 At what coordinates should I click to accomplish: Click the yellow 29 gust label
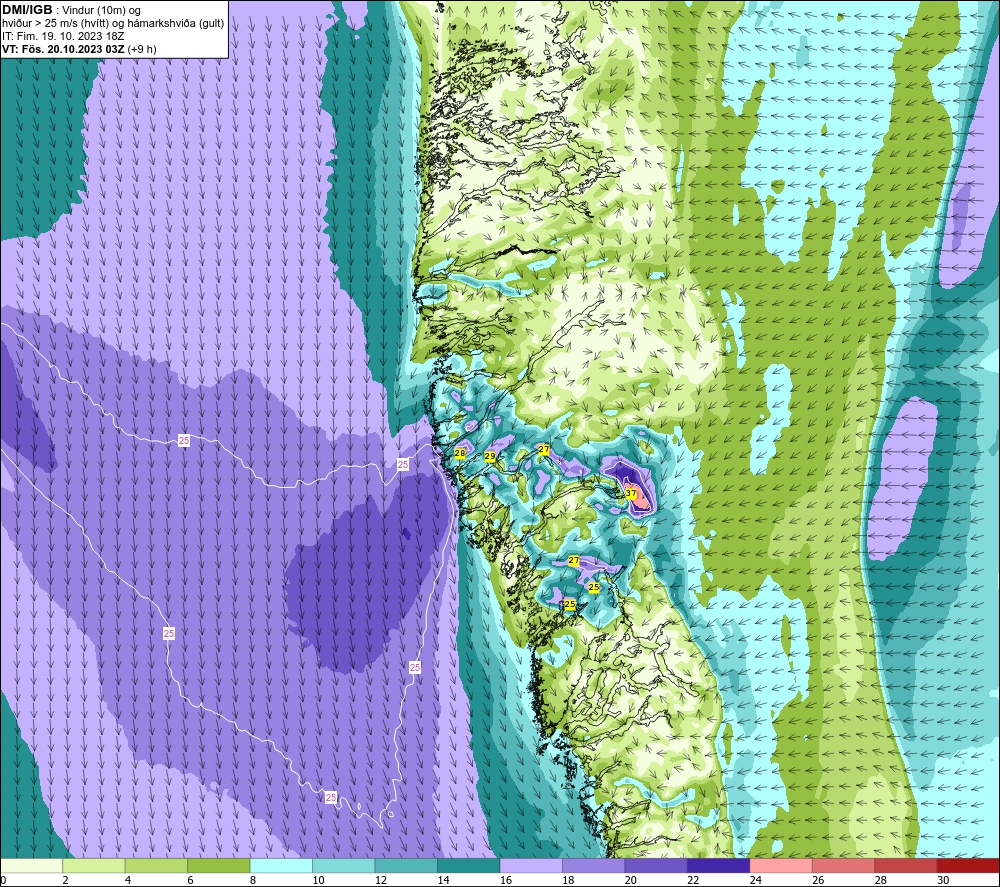point(490,457)
